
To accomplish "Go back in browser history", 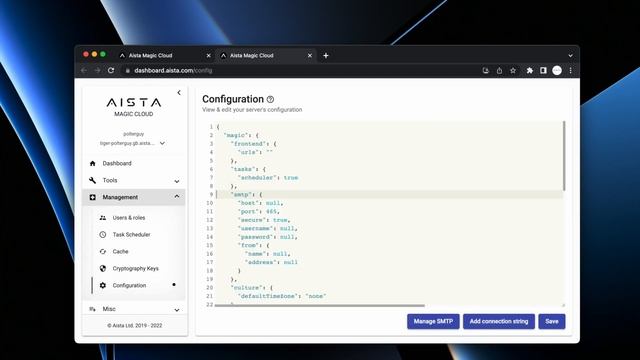I will tap(84, 71).
